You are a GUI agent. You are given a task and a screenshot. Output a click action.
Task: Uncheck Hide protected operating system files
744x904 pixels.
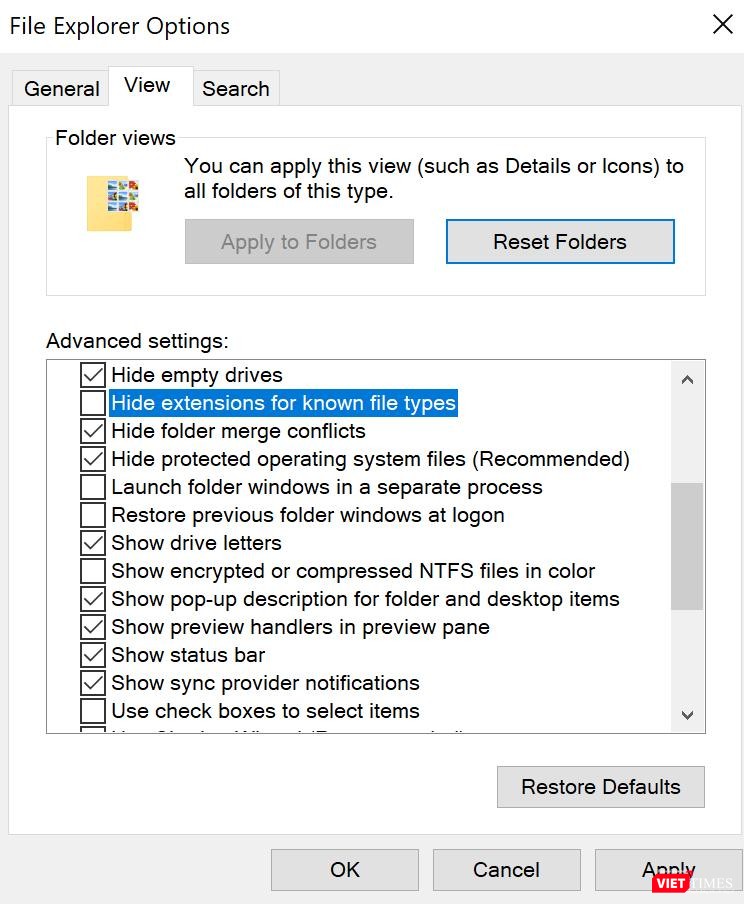coord(91,458)
